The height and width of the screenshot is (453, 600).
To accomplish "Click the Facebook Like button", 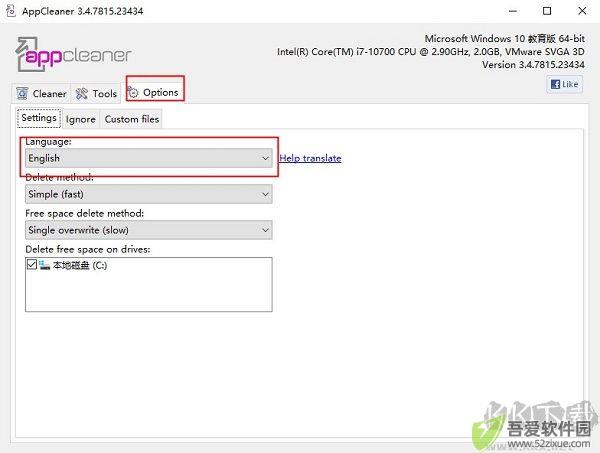I will pyautogui.click(x=564, y=84).
